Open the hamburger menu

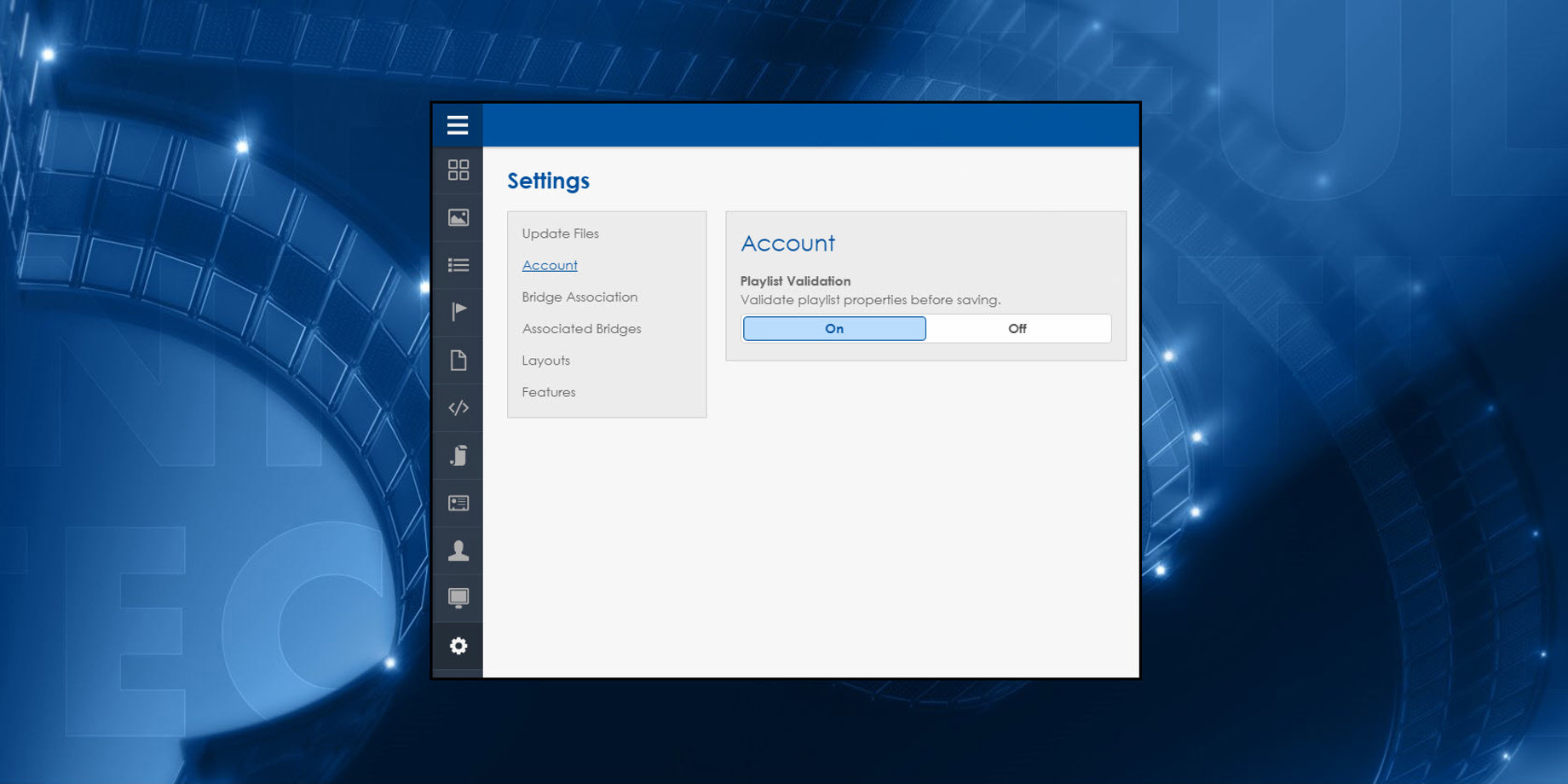[x=458, y=125]
